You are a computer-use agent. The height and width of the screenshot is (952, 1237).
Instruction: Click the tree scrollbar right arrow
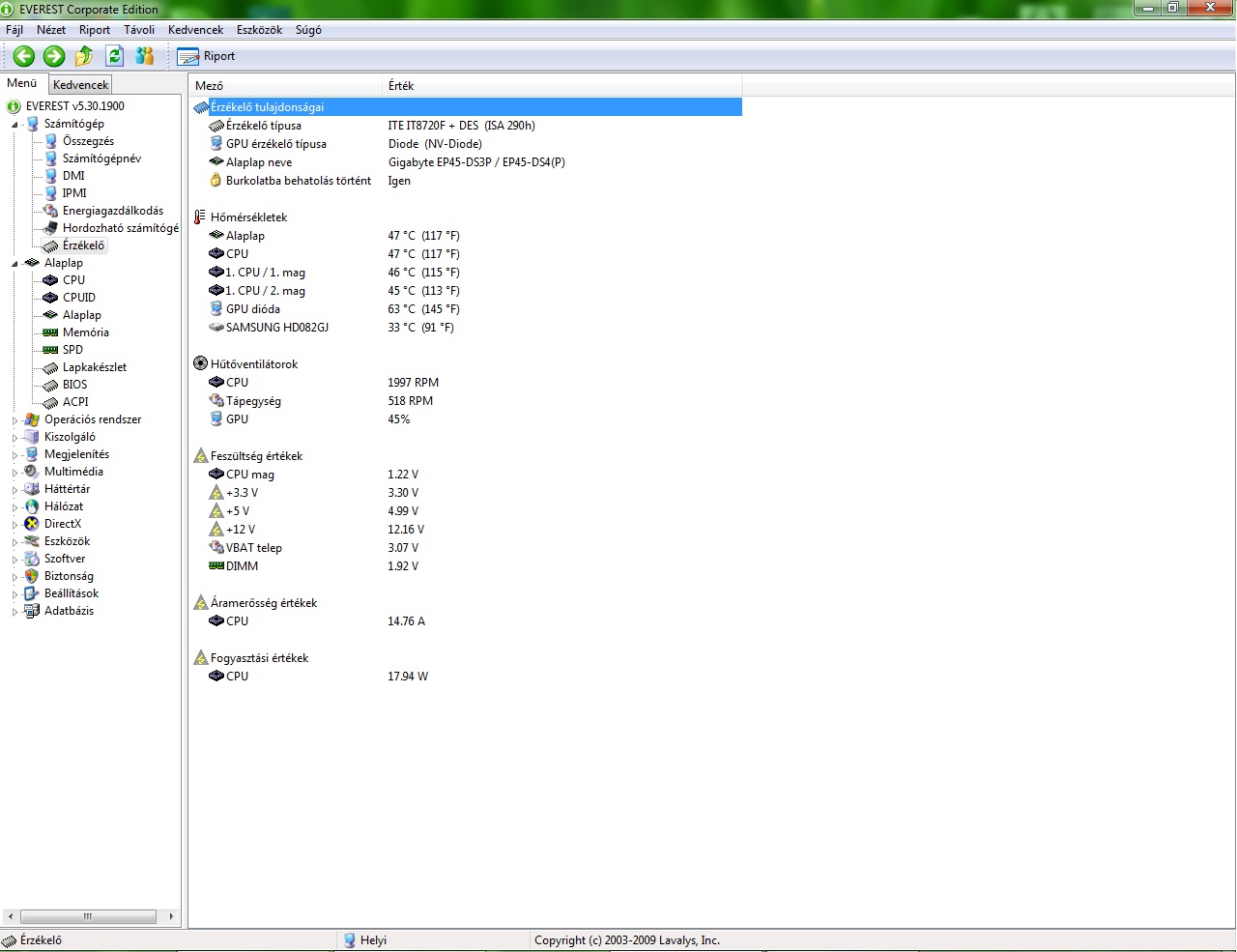tap(171, 916)
